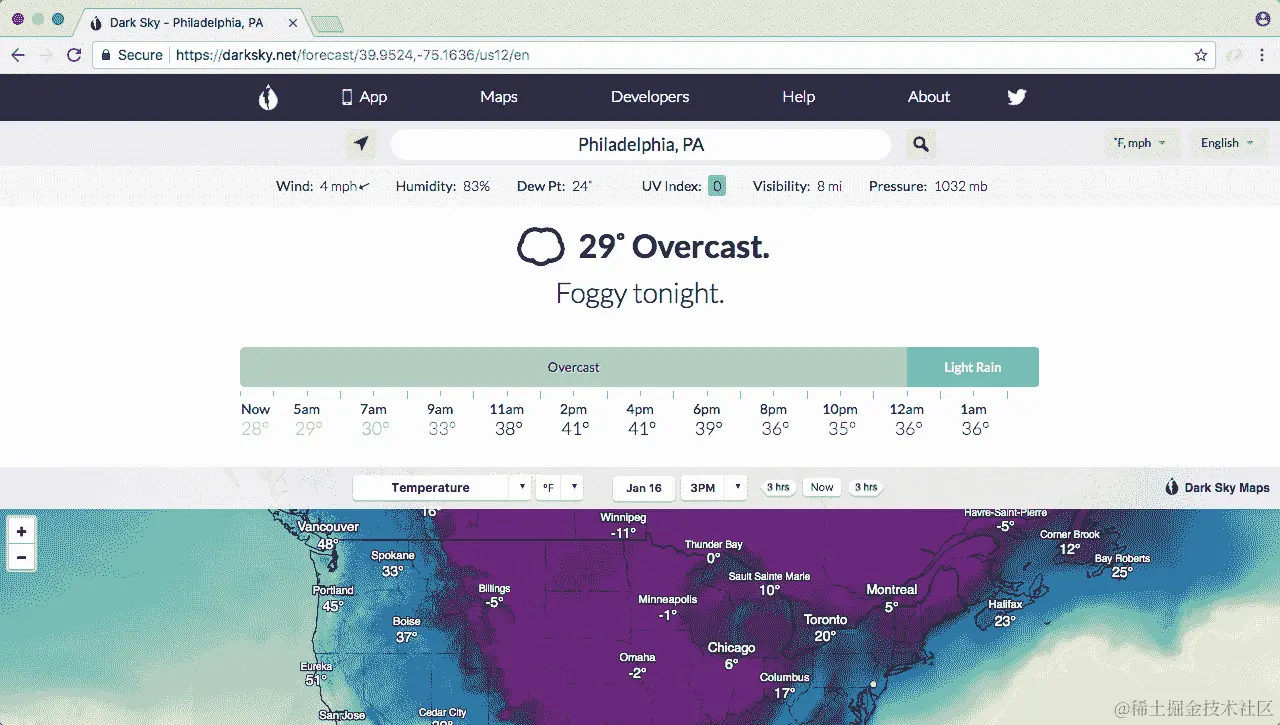Bookmark page with star icon
The width and height of the screenshot is (1280, 725).
point(1201,55)
